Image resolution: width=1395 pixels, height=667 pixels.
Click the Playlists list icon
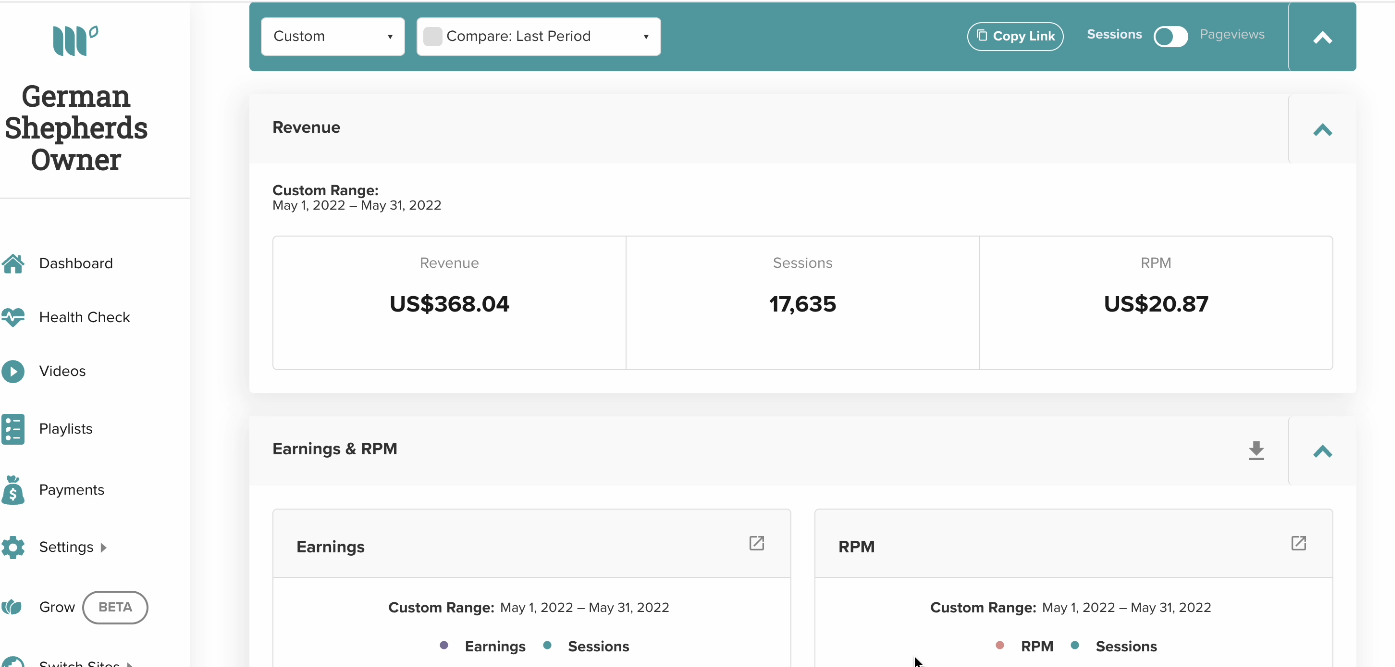pos(13,429)
